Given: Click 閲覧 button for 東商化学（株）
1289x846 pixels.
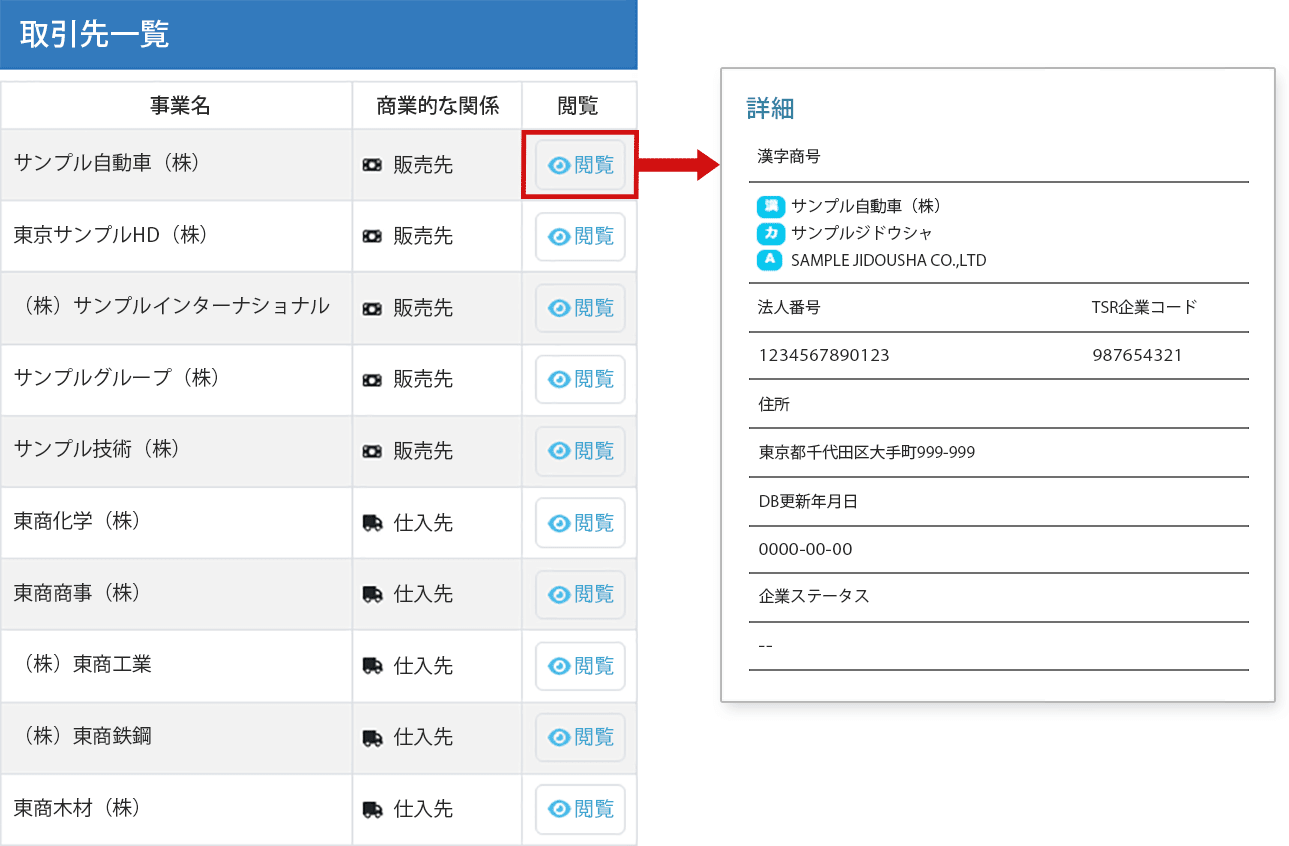Looking at the screenshot, I should [580, 523].
